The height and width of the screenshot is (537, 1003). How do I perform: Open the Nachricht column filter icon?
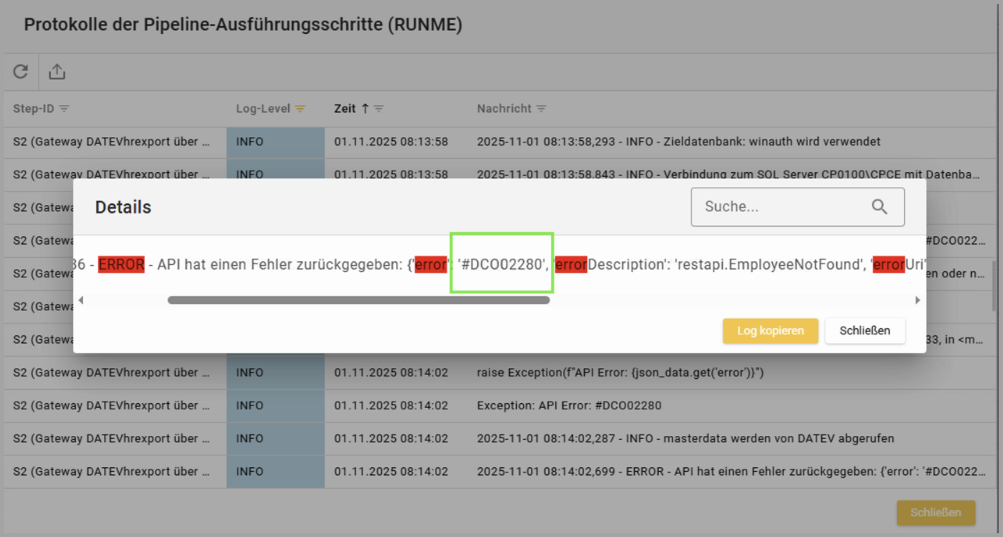coord(541,108)
